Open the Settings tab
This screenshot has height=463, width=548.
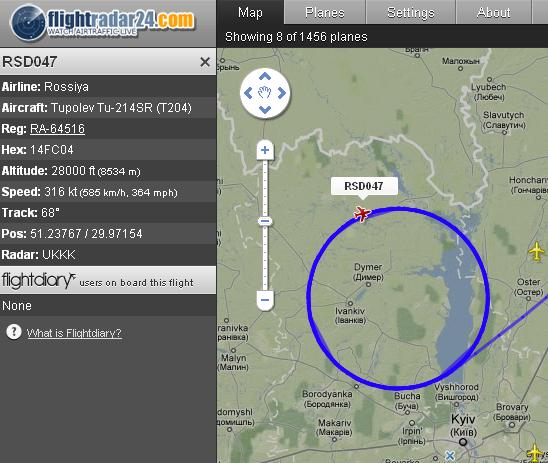tap(411, 13)
